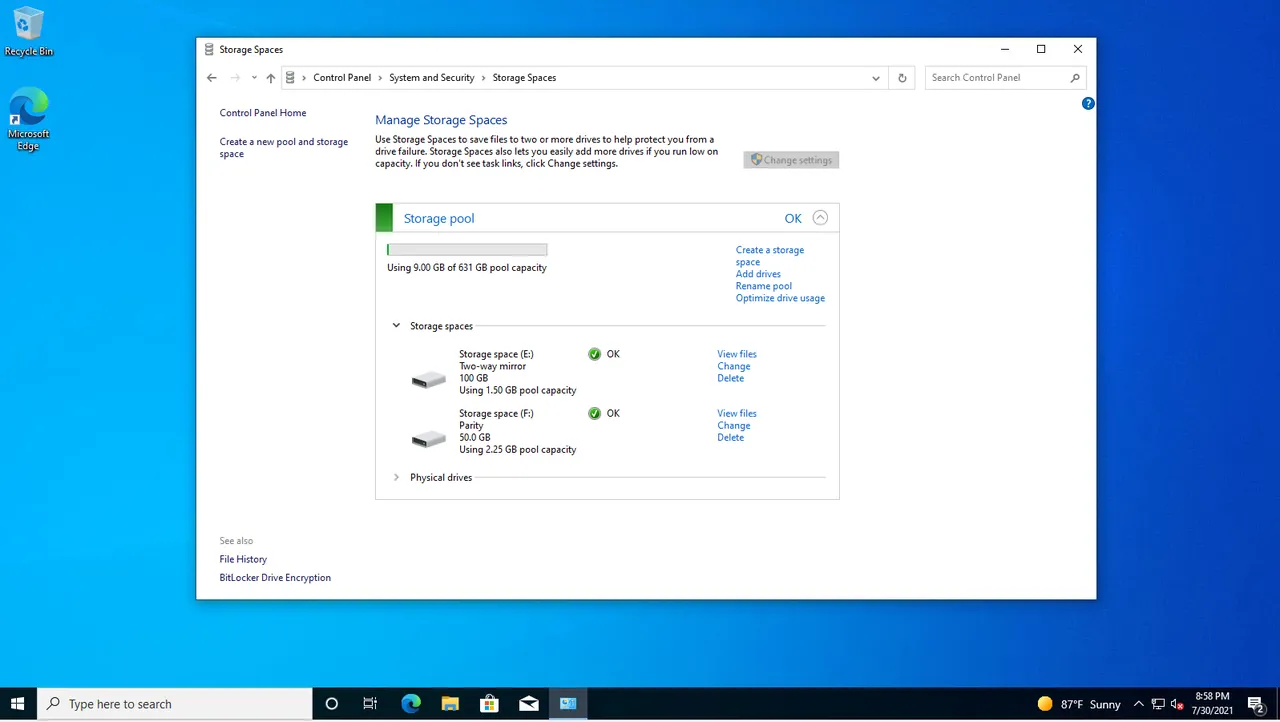The image size is (1280, 722).
Task: Click the pool capacity usage bar
Action: (x=466, y=249)
